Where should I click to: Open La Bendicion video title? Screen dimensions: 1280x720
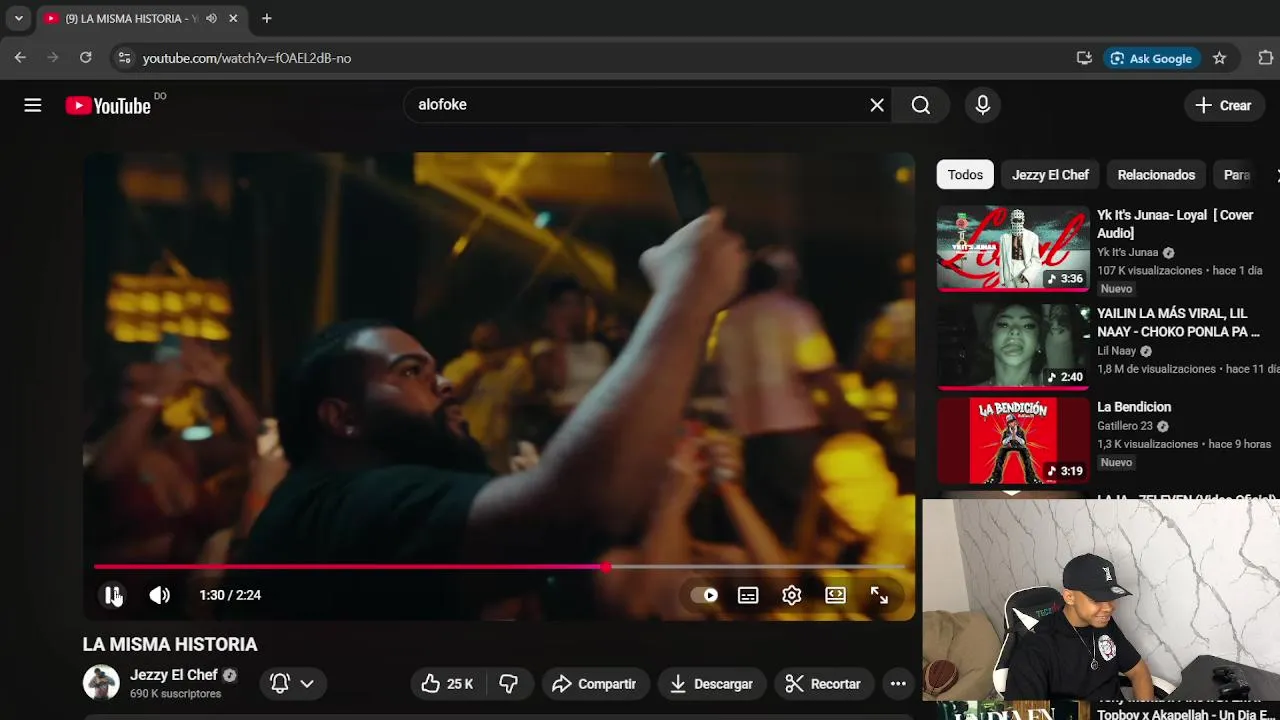(x=1134, y=407)
